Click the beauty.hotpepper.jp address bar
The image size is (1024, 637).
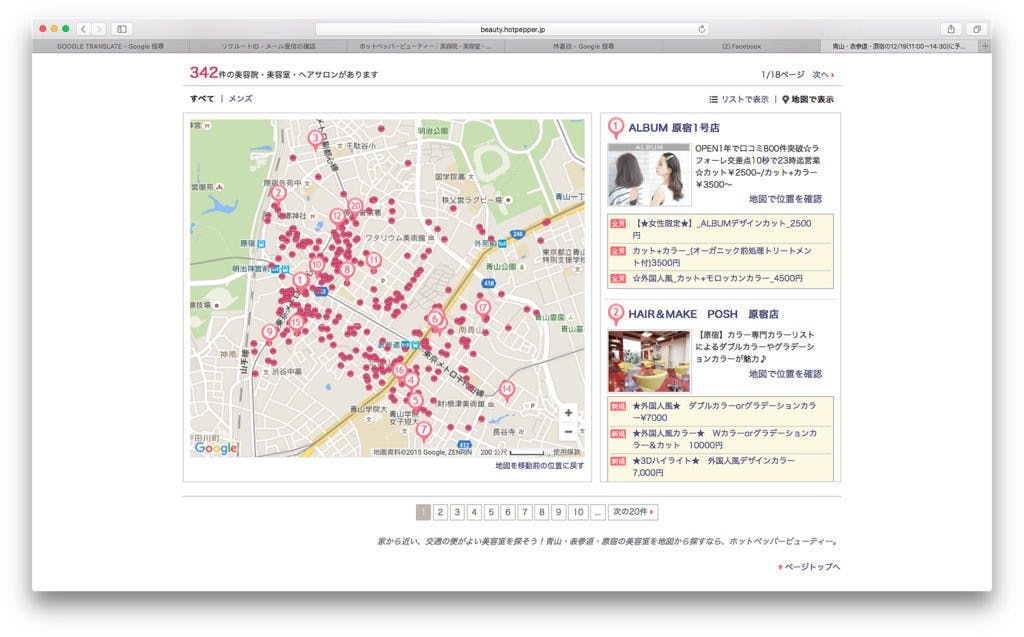(x=512, y=29)
